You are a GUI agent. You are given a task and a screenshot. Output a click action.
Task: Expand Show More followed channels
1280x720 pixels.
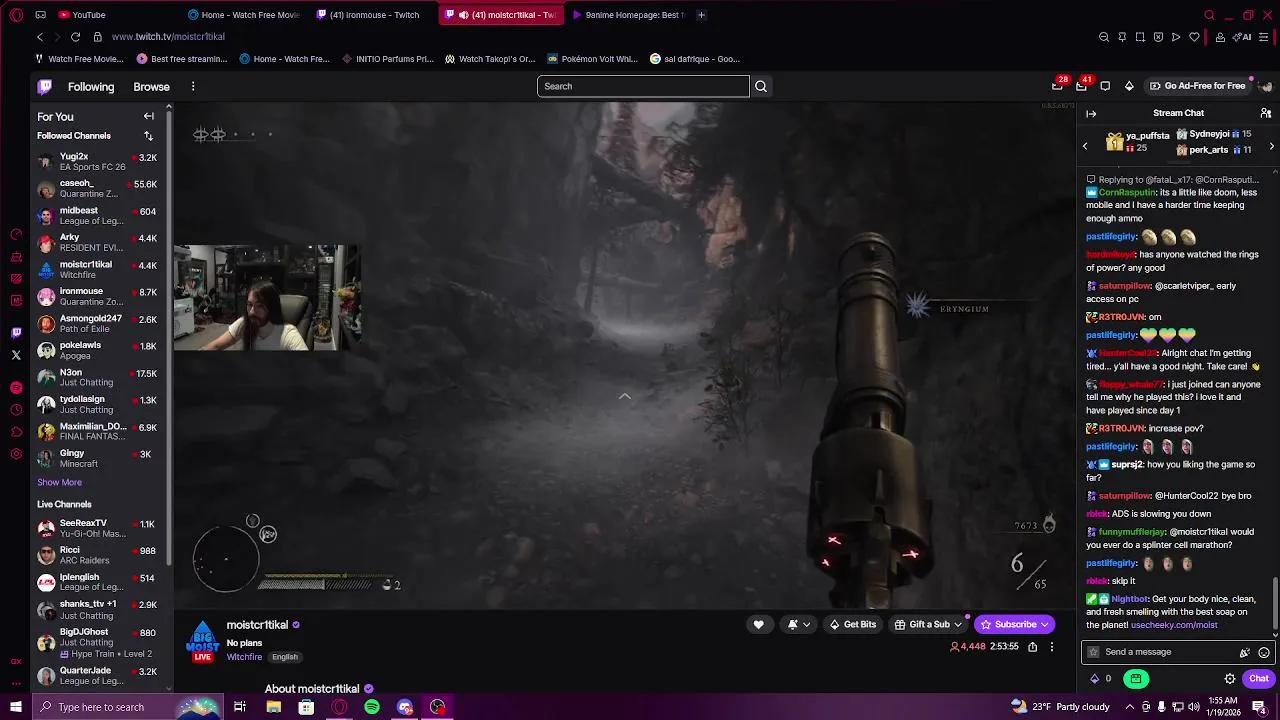point(59,482)
